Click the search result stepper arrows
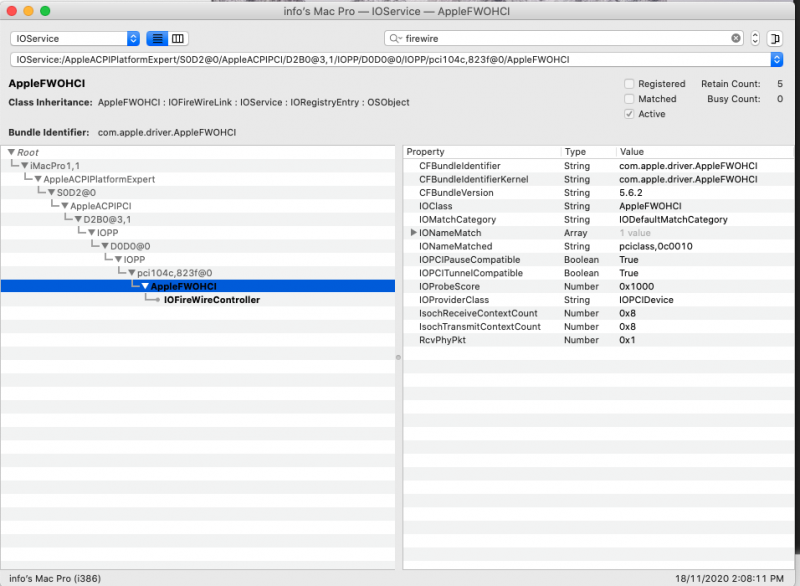Screen dimensions: 800x586 (x=755, y=38)
